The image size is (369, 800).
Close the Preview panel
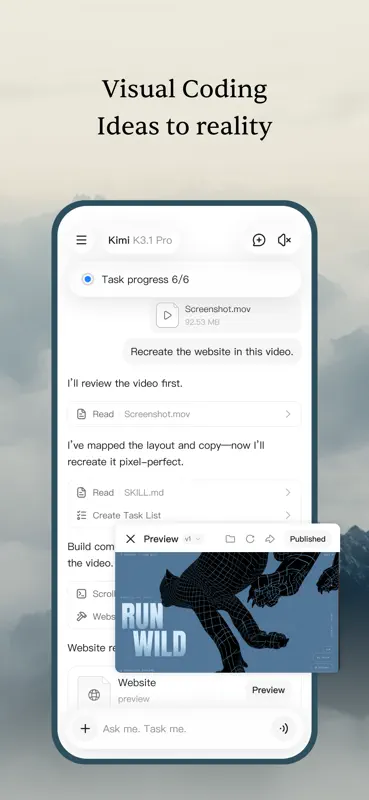tap(131, 539)
